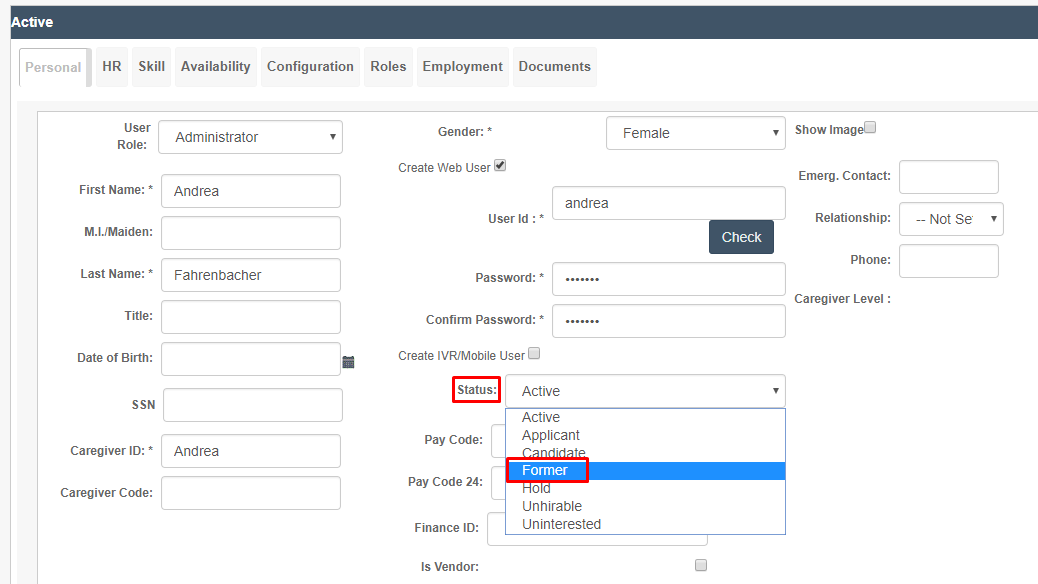Open the Availability tab
The width and height of the screenshot is (1038, 584).
[216, 67]
